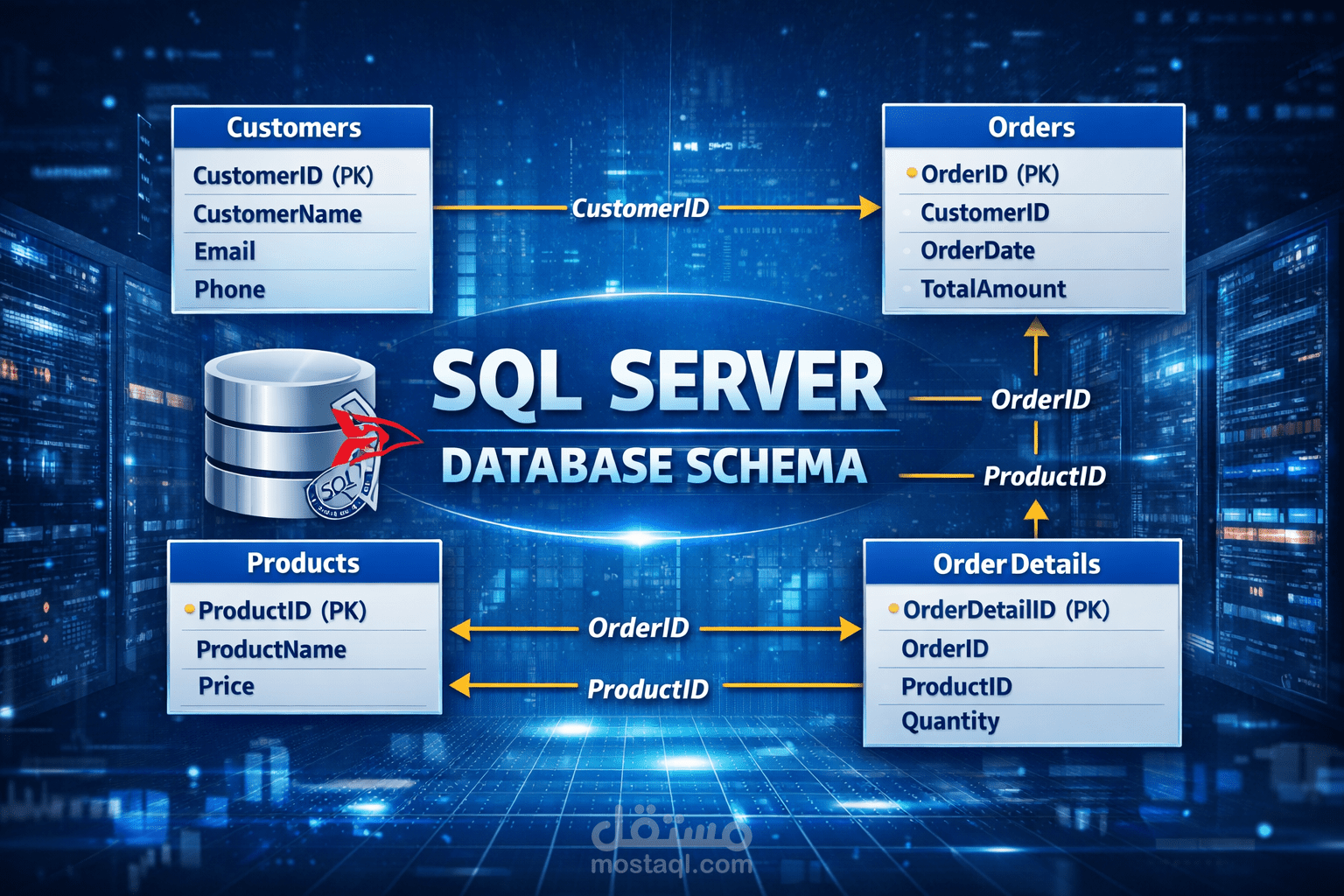Click the DATABASE SCHEMA subtitle text
The height and width of the screenshot is (896, 1344).
click(654, 465)
